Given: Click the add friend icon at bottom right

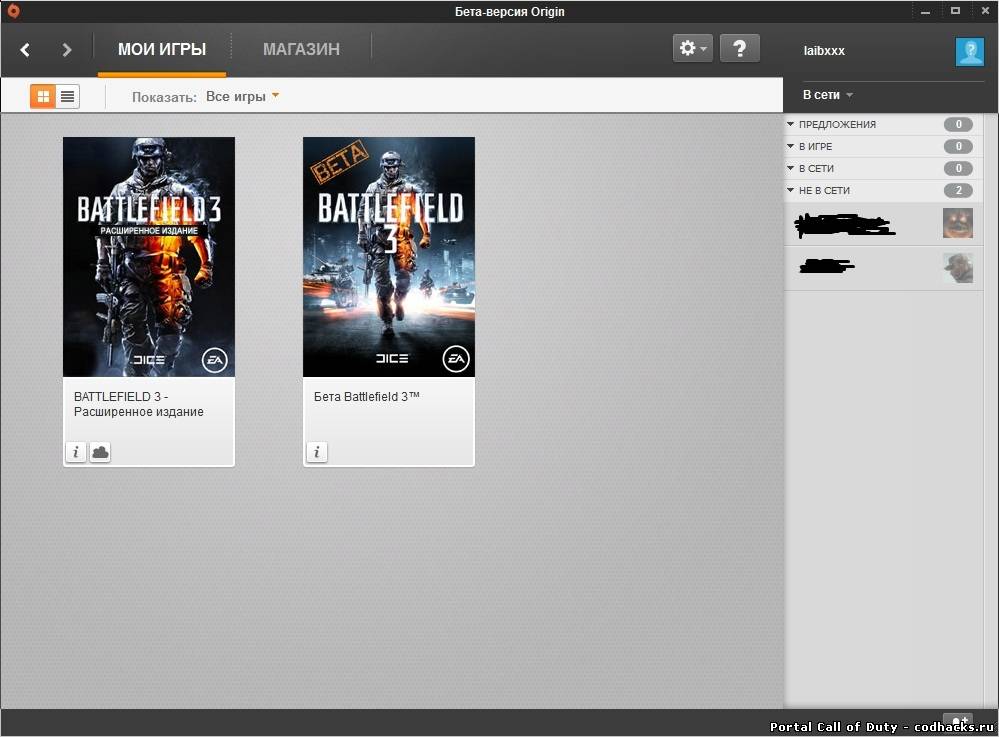Looking at the screenshot, I should 959,720.
